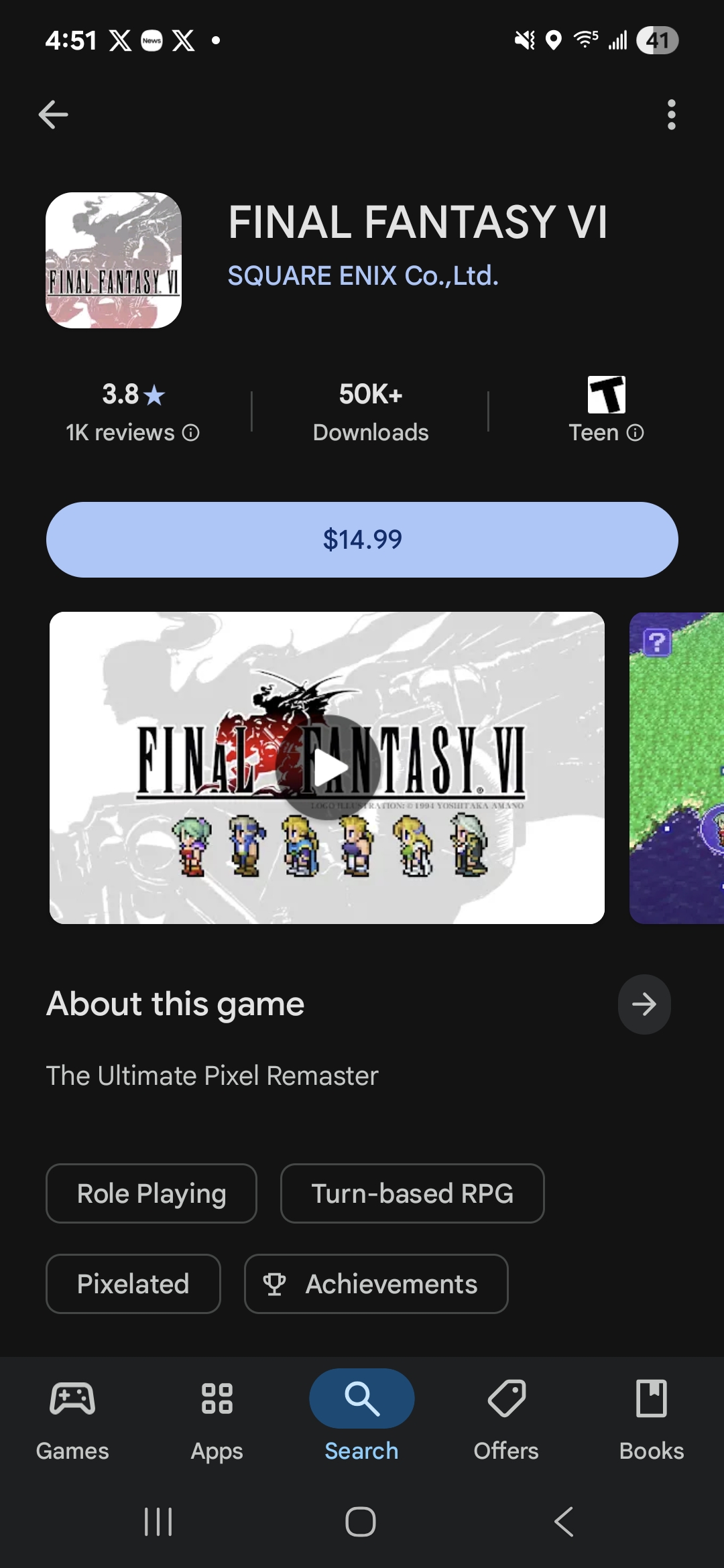The image size is (724, 1568).
Task: Select the Turn-based RPG tag chip
Action: point(412,1193)
